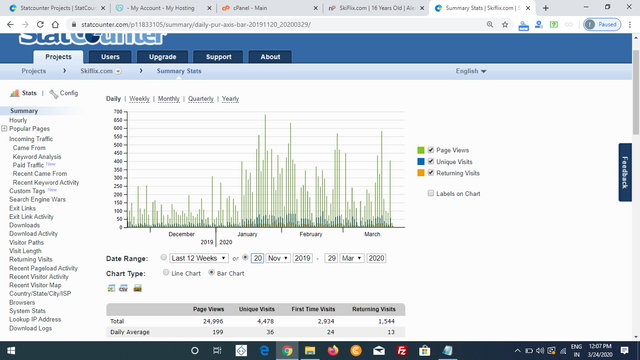Click the start day field showing 20
This screenshot has width=640, height=360.
pyautogui.click(x=257, y=258)
